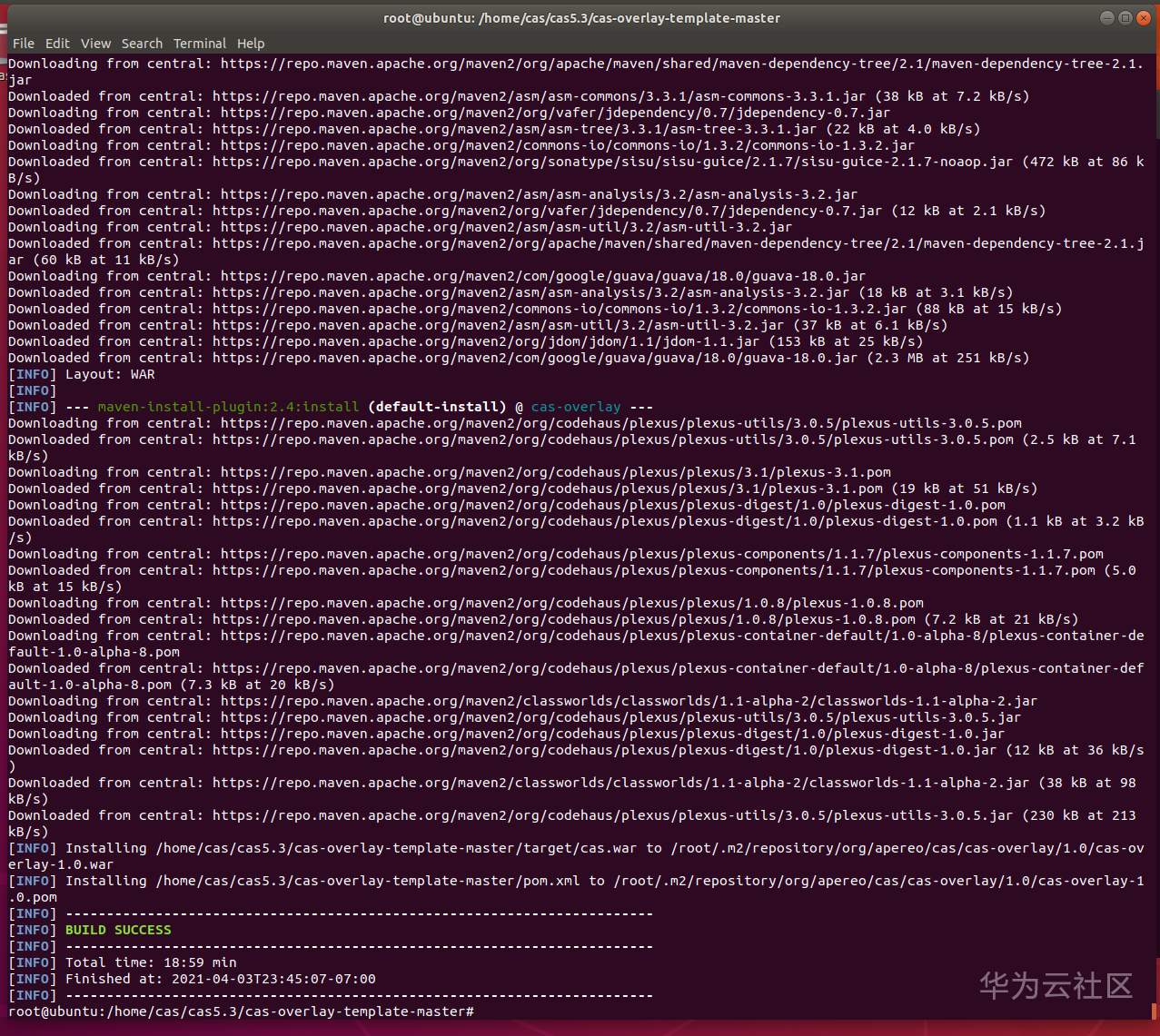Click the '[INFO] Layout: WAR' line
Viewport: 1160px width, 1036px height.
(x=82, y=374)
